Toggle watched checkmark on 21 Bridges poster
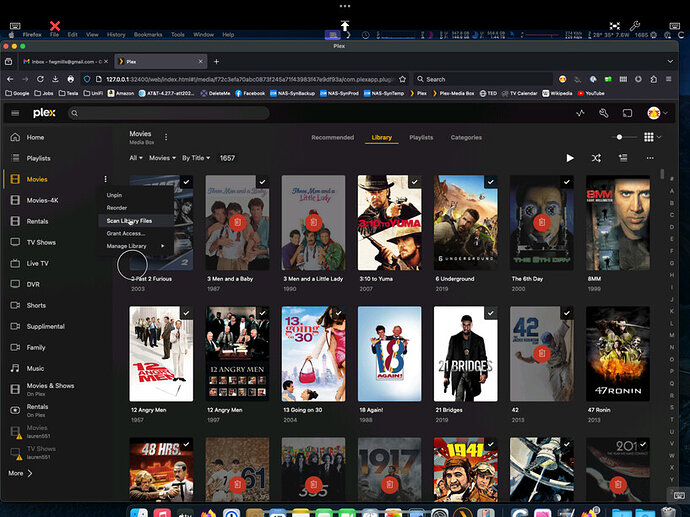 tap(491, 313)
